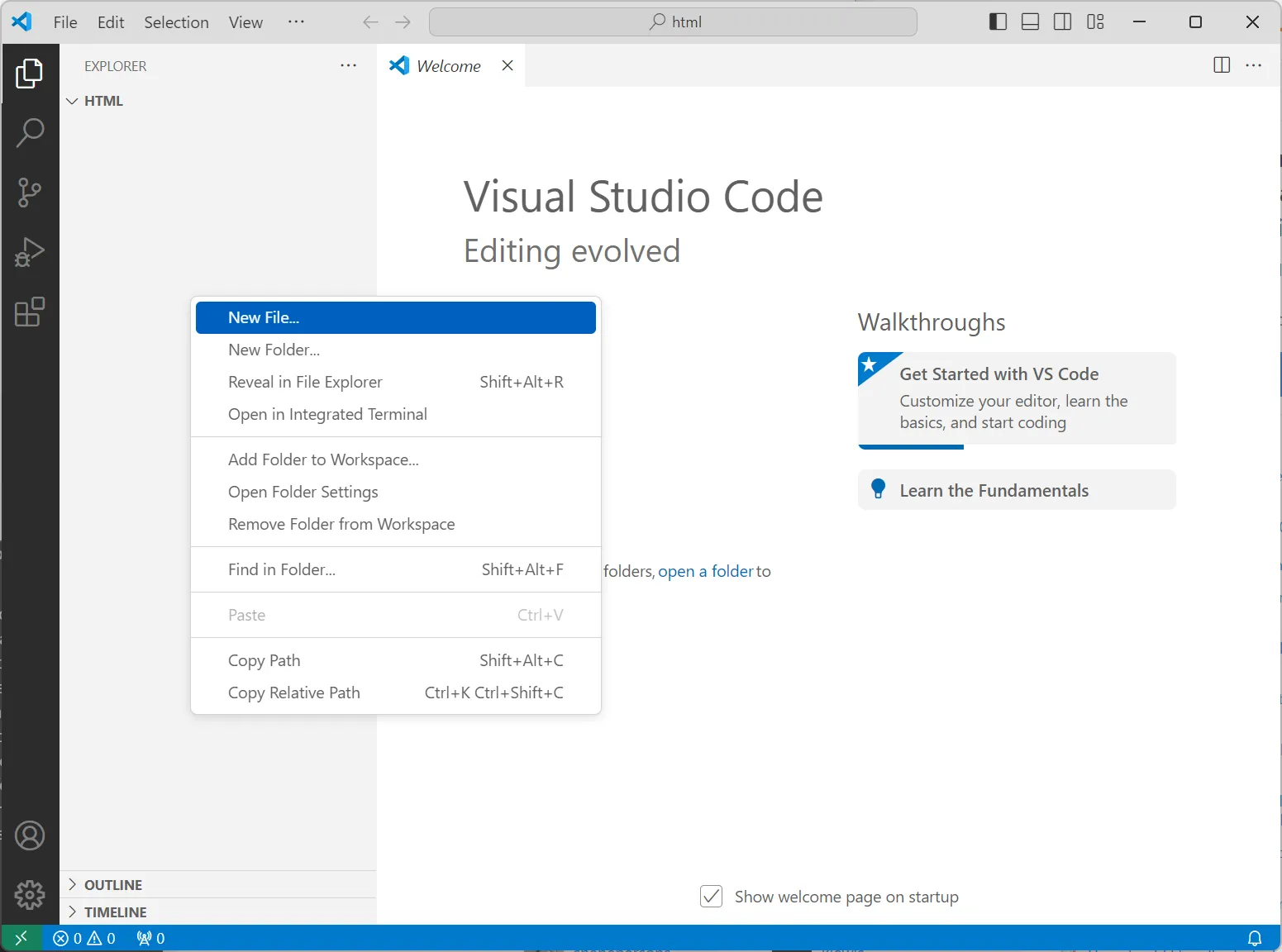
Task: Close the Welcome tab
Action: pos(508,66)
